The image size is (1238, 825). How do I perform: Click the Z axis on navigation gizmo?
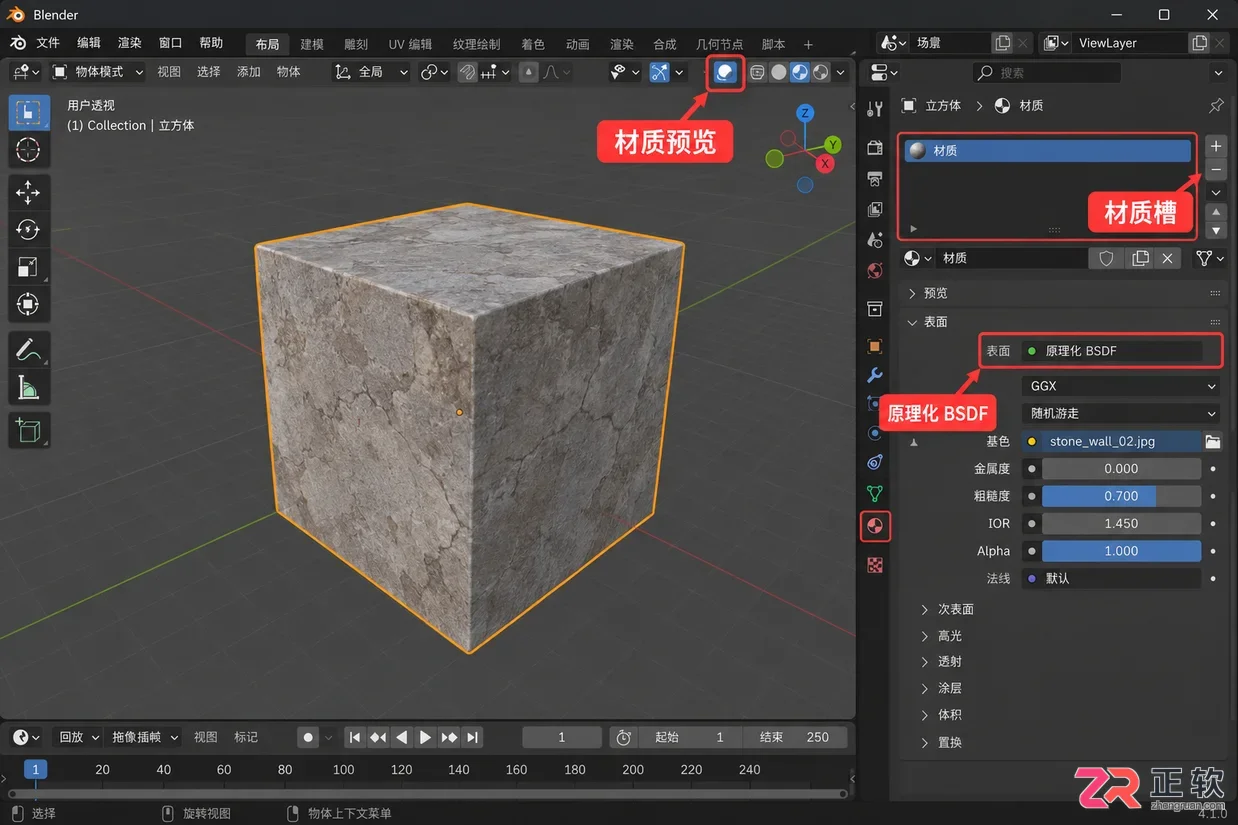click(804, 113)
